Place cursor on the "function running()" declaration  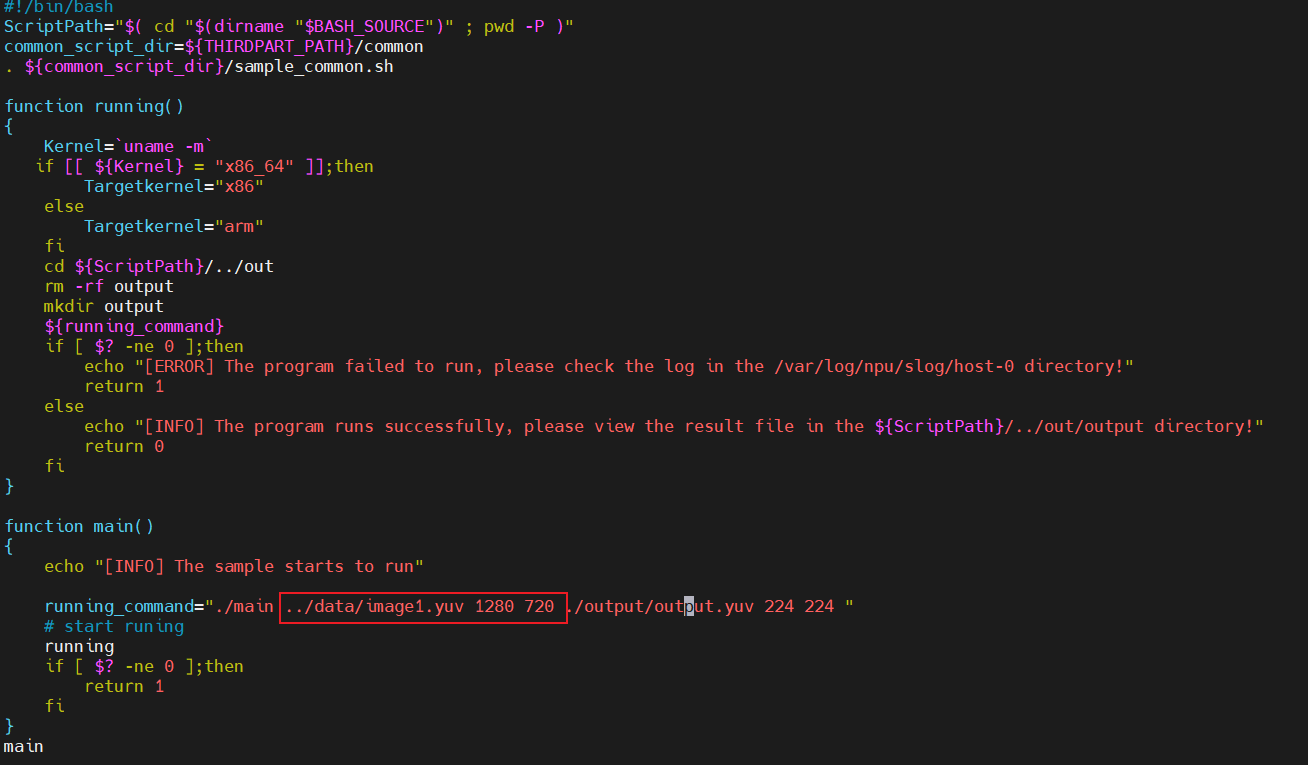tap(94, 106)
